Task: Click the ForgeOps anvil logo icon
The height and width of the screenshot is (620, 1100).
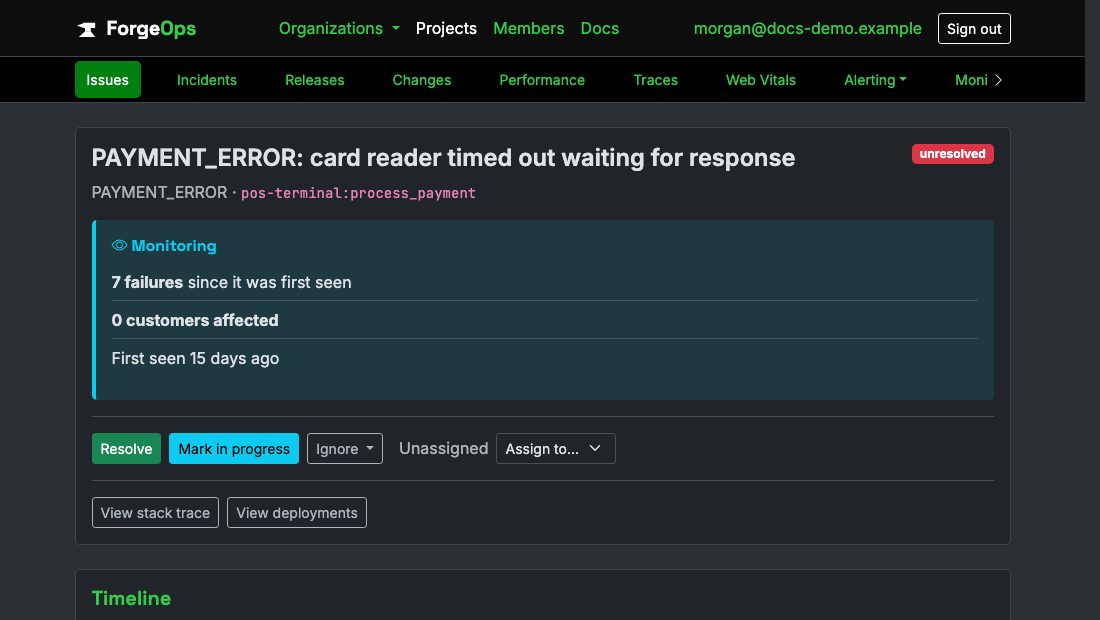Action: click(x=86, y=29)
